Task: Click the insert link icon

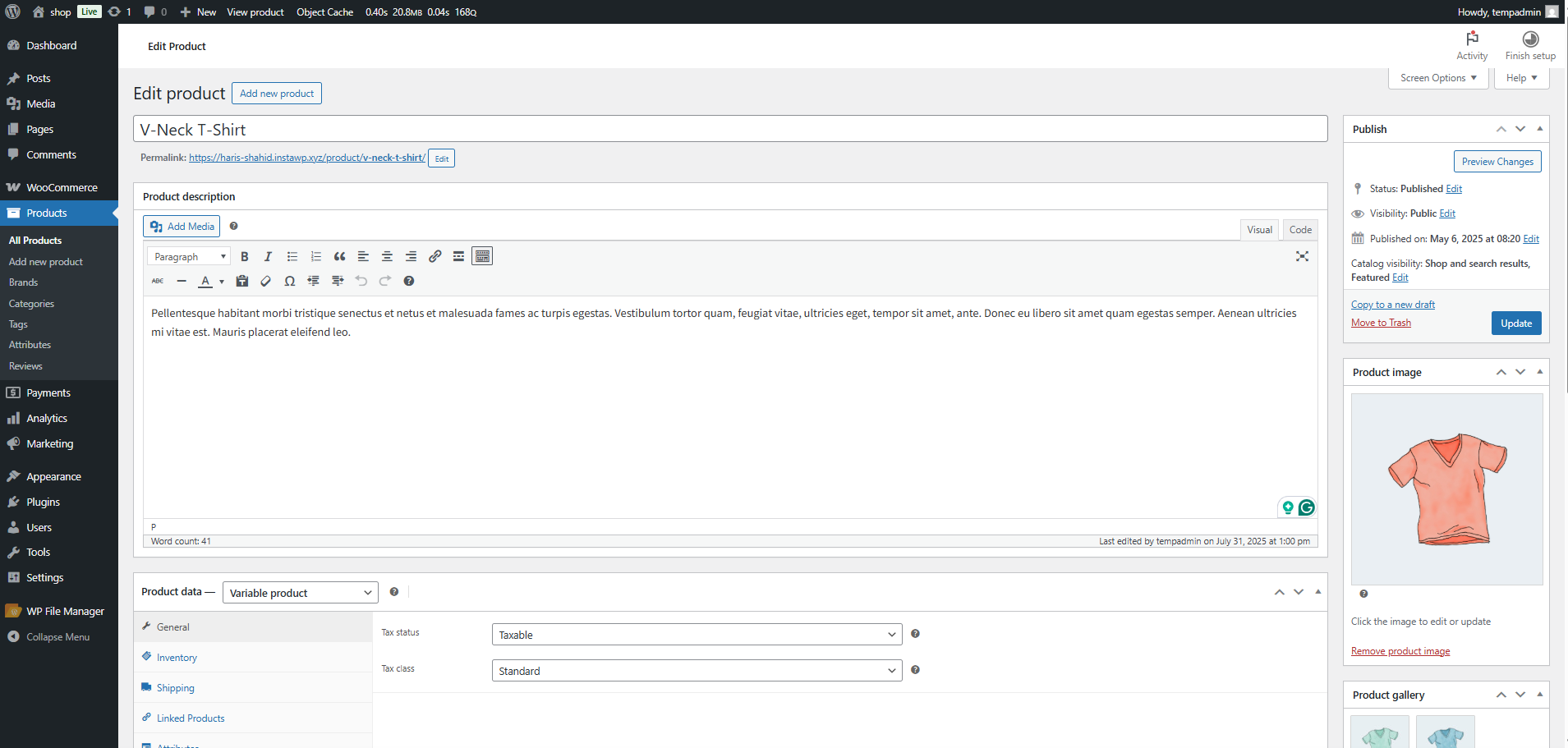Action: [x=435, y=257]
